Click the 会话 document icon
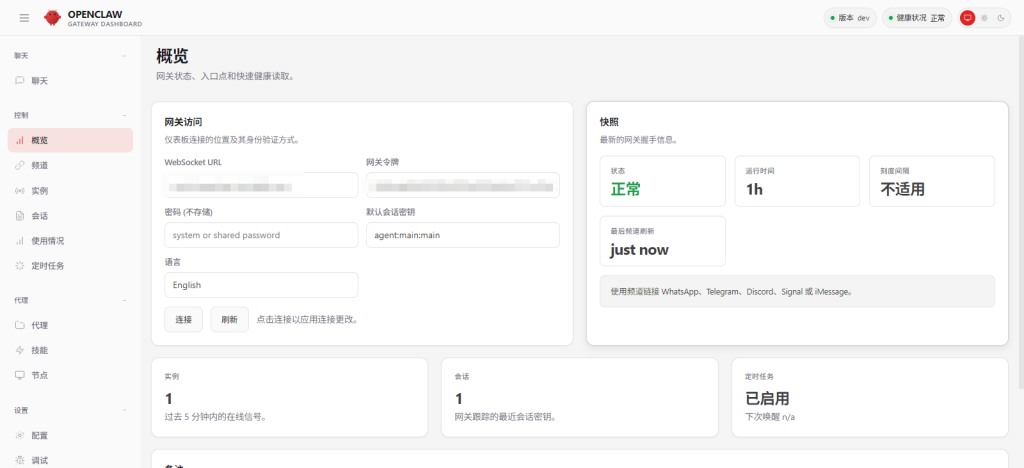The height and width of the screenshot is (468, 1024). coord(20,216)
